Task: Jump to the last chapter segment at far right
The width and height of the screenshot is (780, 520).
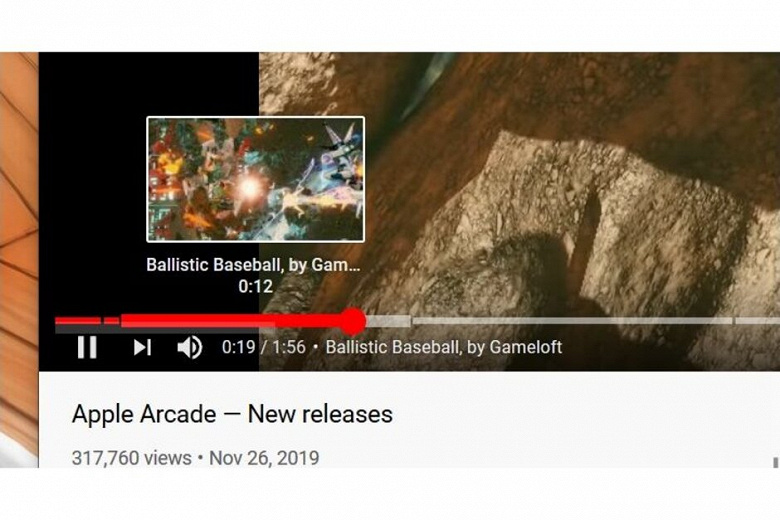Action: [757, 321]
